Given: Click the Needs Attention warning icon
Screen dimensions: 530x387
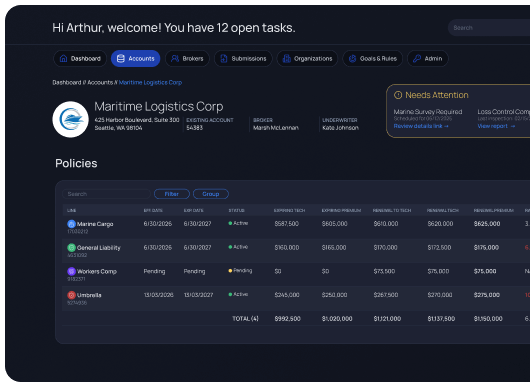Looking at the screenshot, I should tap(398, 95).
